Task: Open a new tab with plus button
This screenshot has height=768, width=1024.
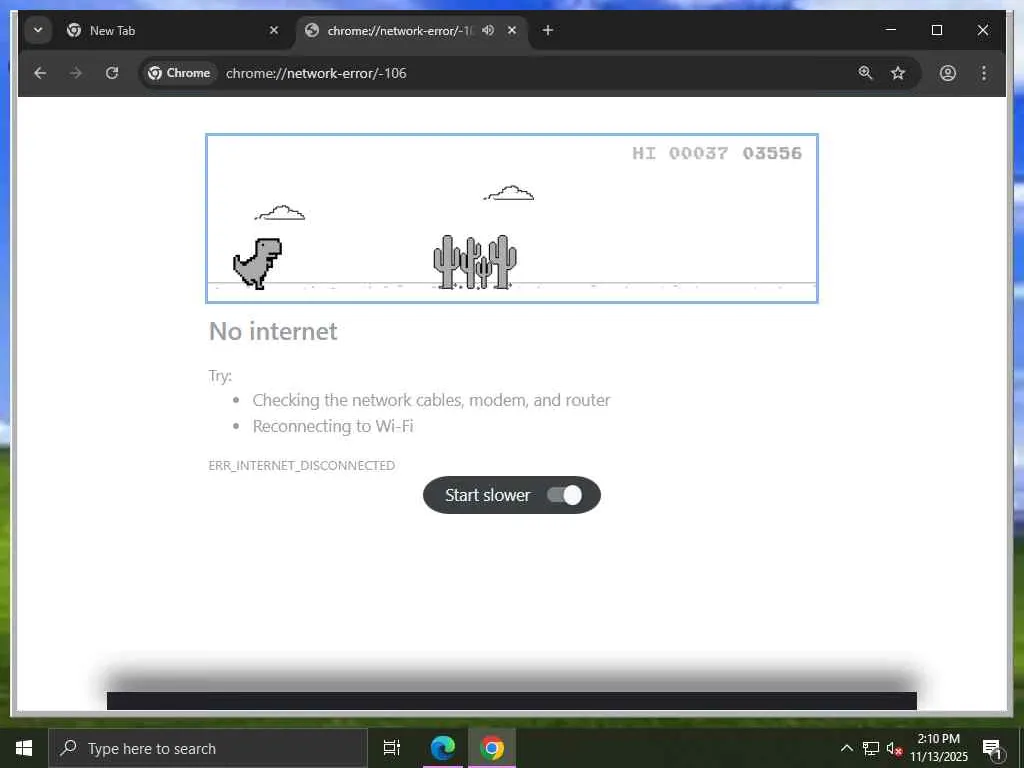Action: click(x=548, y=30)
